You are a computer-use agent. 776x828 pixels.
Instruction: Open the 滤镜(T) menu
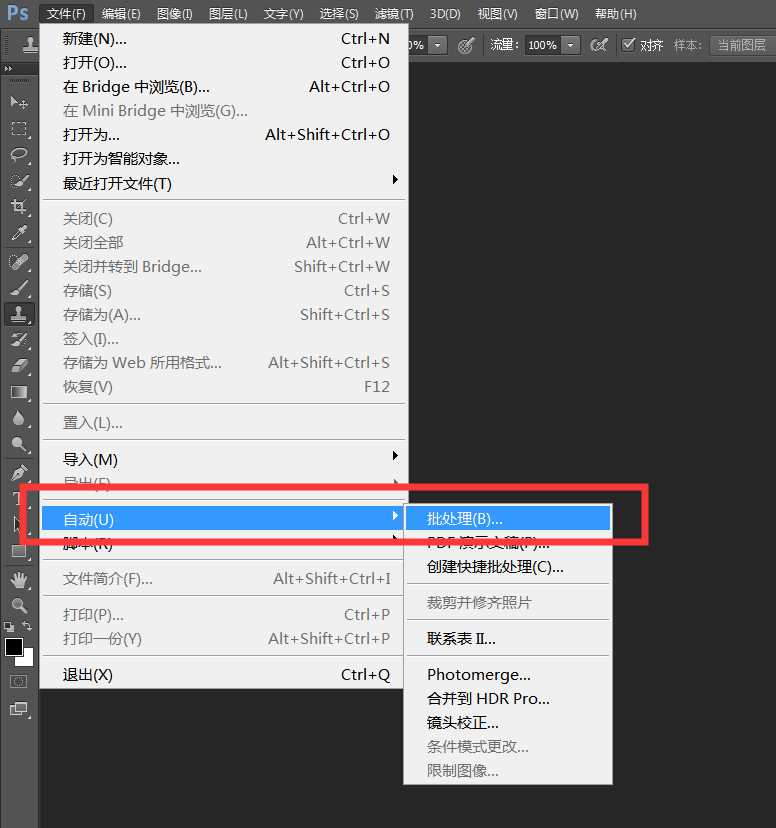(394, 13)
